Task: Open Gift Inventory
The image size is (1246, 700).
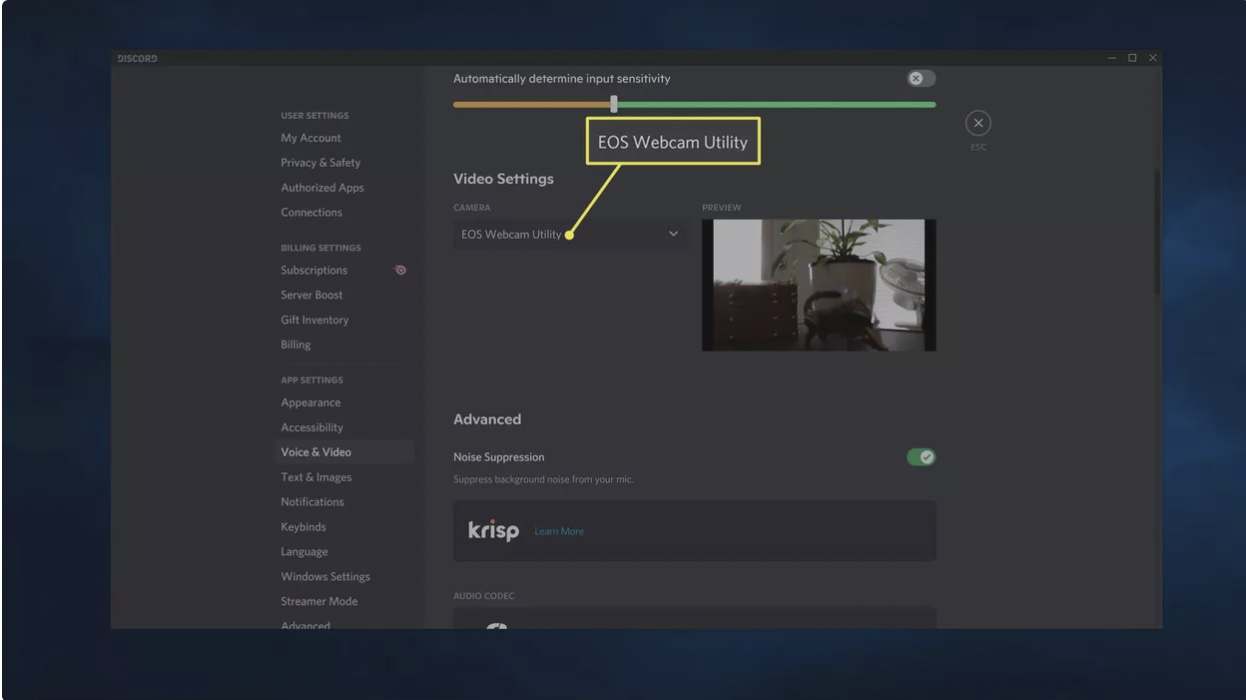Action: [314, 320]
